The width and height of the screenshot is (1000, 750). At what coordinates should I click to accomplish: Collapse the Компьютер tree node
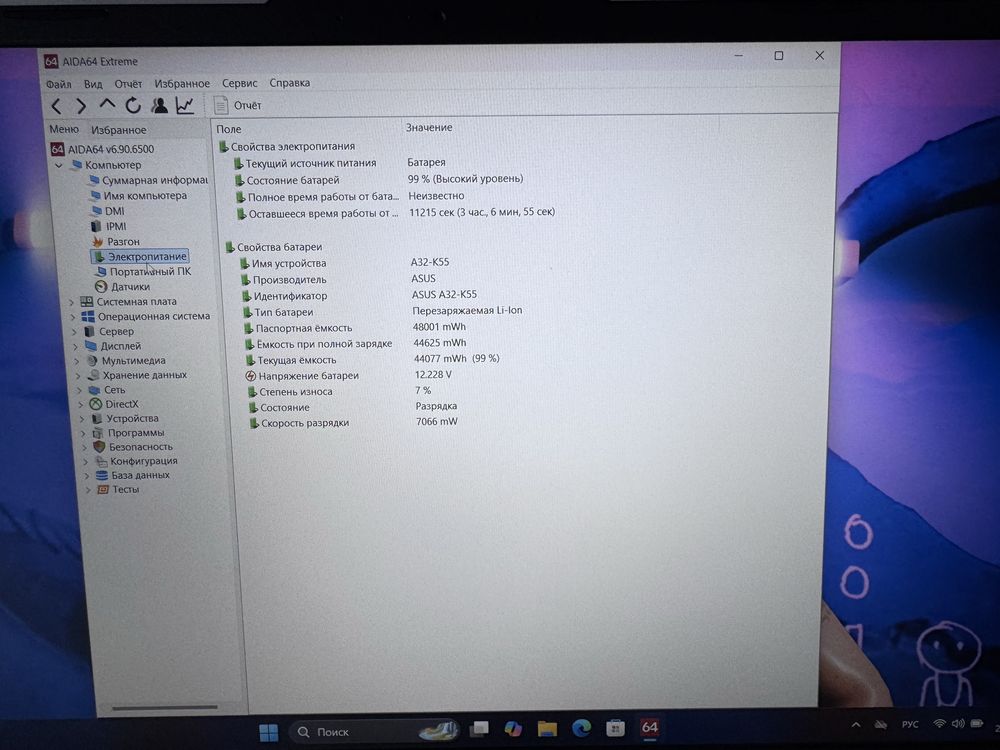click(59, 165)
